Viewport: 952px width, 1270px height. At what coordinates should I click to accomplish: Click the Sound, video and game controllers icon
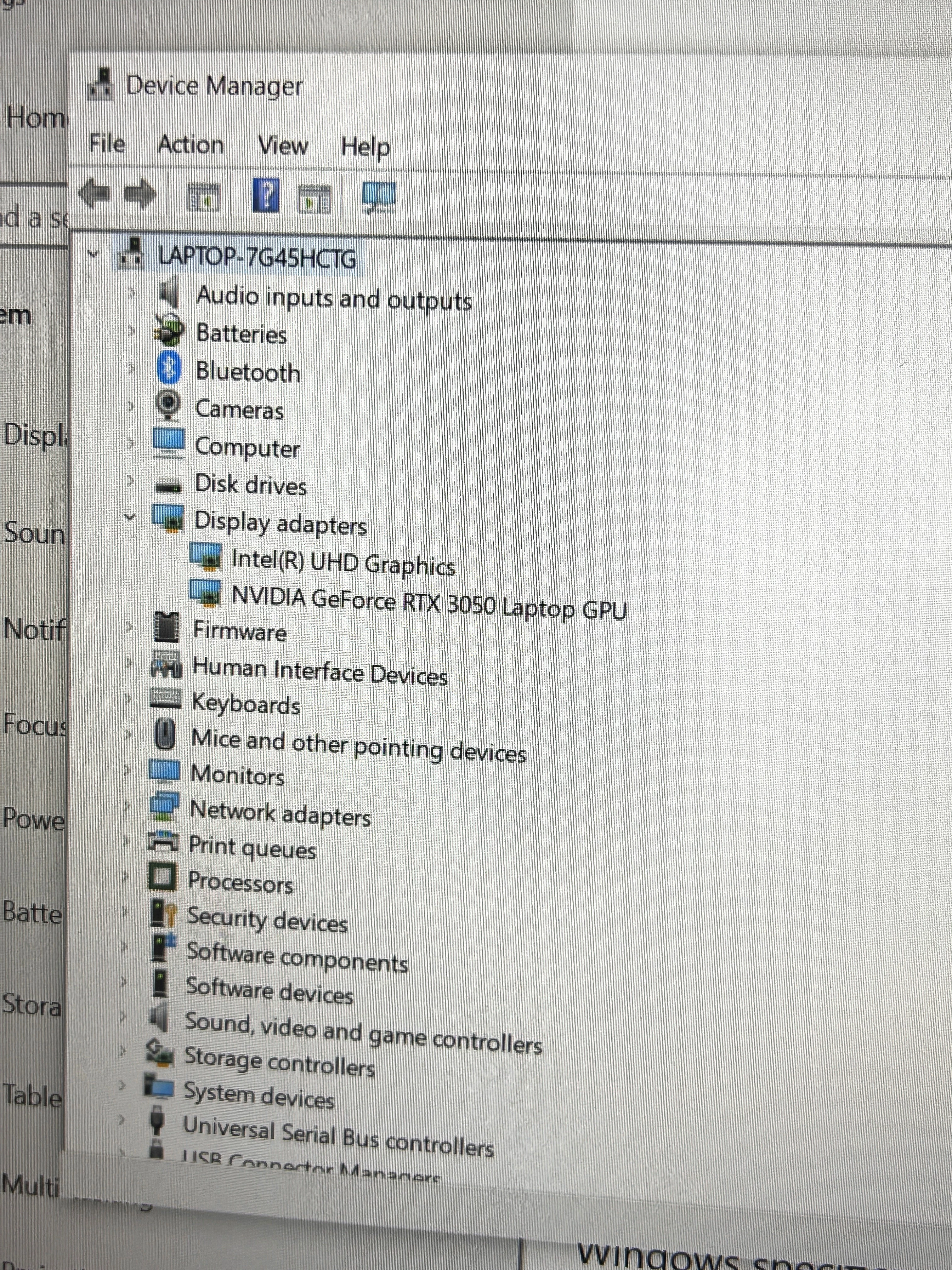pyautogui.click(x=158, y=1017)
